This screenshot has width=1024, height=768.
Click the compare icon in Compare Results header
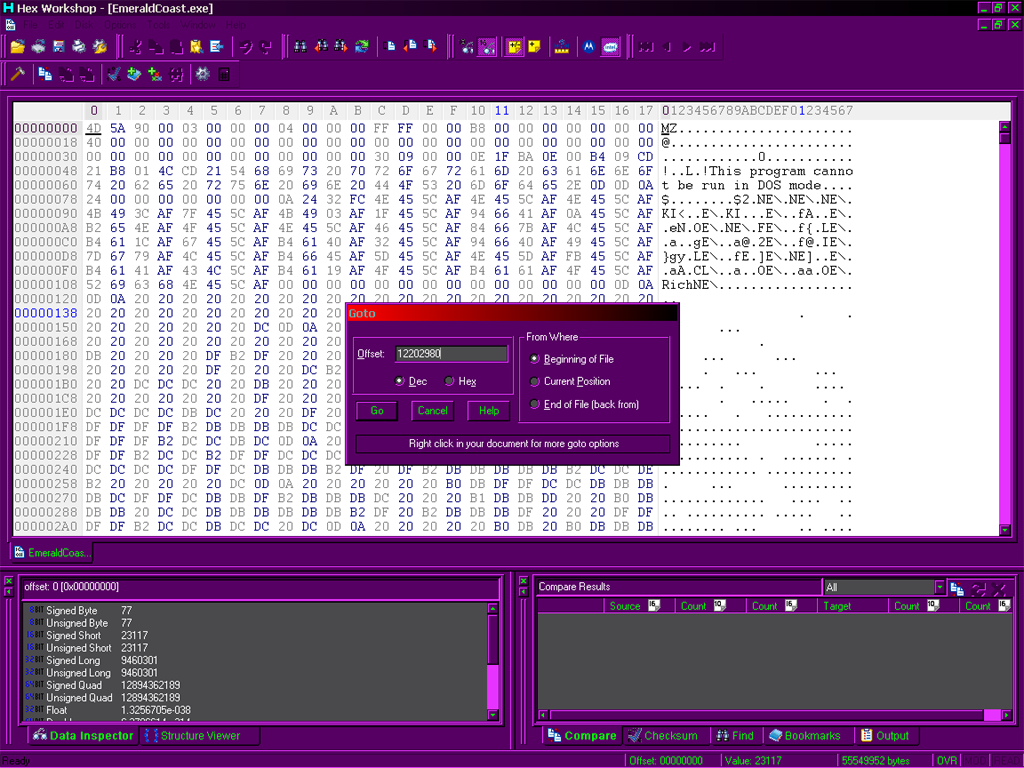tap(957, 588)
